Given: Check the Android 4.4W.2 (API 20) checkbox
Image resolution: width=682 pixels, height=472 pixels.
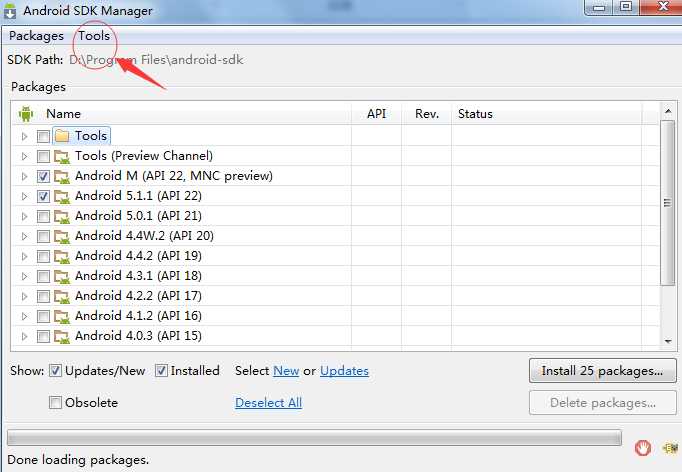Looking at the screenshot, I should 43,237.
